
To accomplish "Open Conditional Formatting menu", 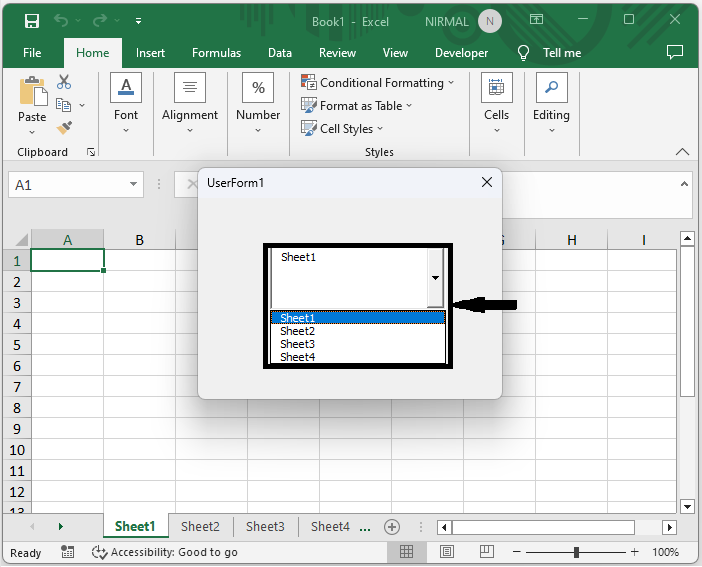I will [377, 83].
